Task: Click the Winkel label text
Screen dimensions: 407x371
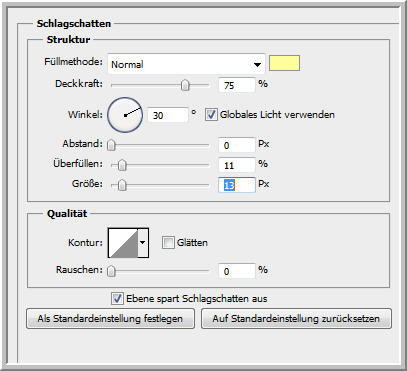Action: pyautogui.click(x=85, y=115)
